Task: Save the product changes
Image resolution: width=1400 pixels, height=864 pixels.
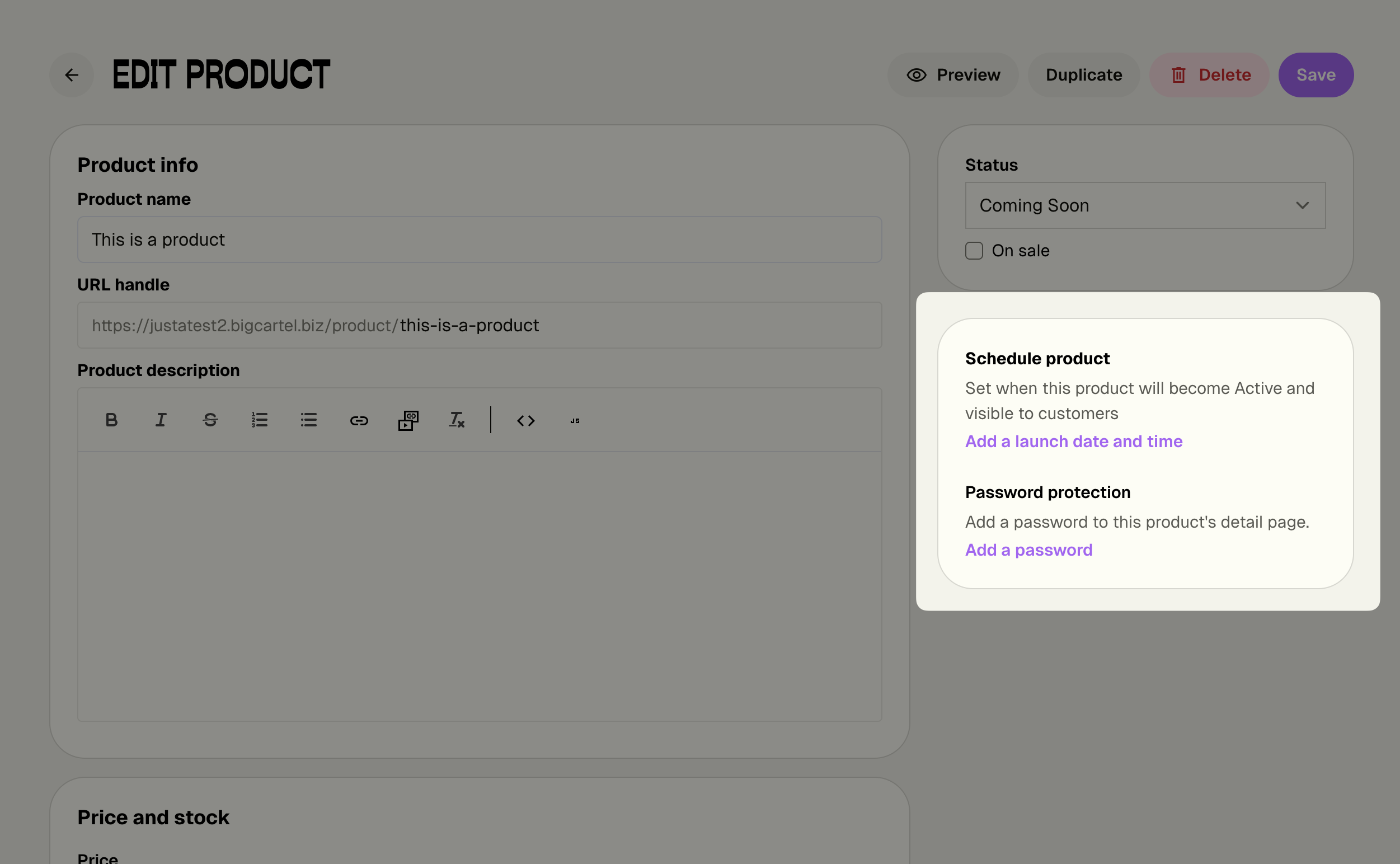Action: tap(1316, 75)
